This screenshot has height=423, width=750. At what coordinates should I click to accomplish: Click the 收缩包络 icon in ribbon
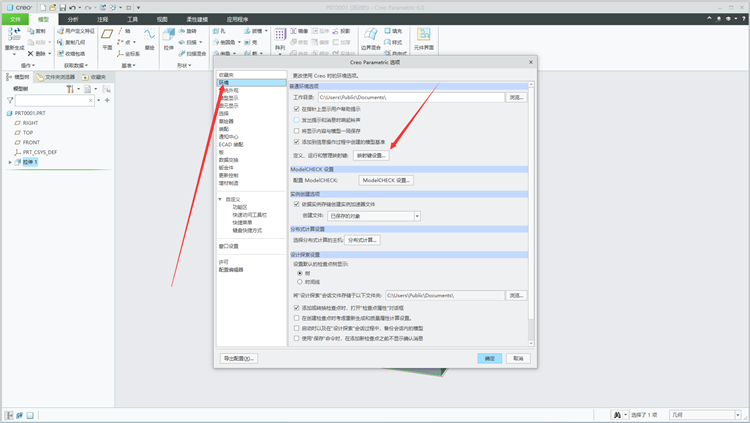60,54
